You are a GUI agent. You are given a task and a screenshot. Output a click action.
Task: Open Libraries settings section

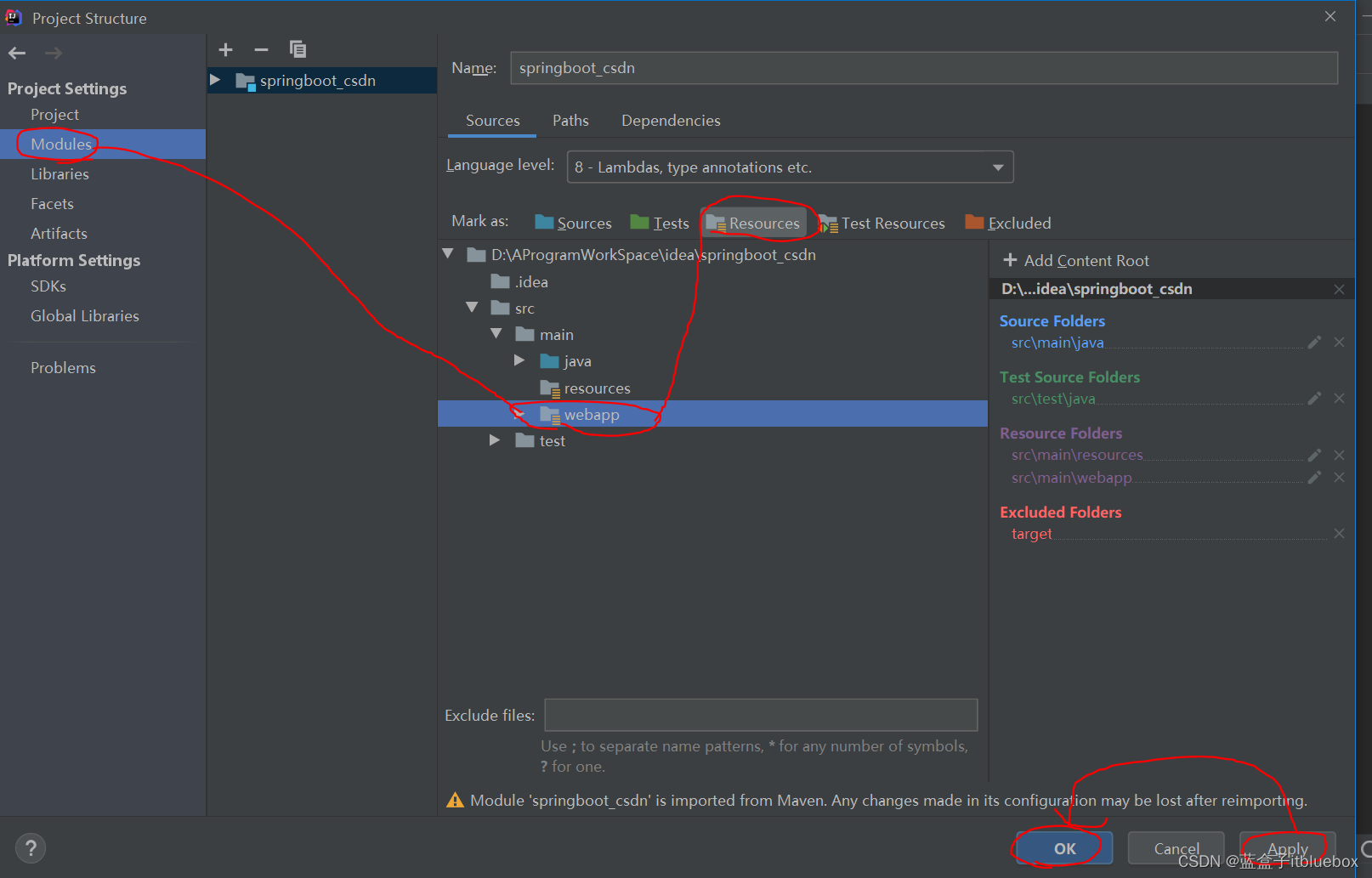point(60,174)
